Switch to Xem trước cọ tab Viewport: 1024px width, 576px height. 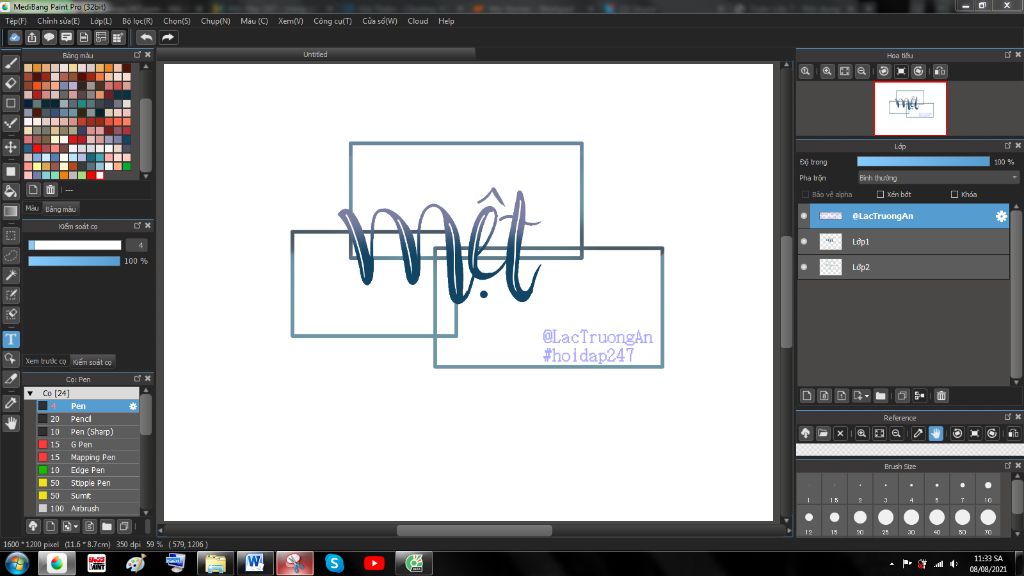tap(46, 361)
